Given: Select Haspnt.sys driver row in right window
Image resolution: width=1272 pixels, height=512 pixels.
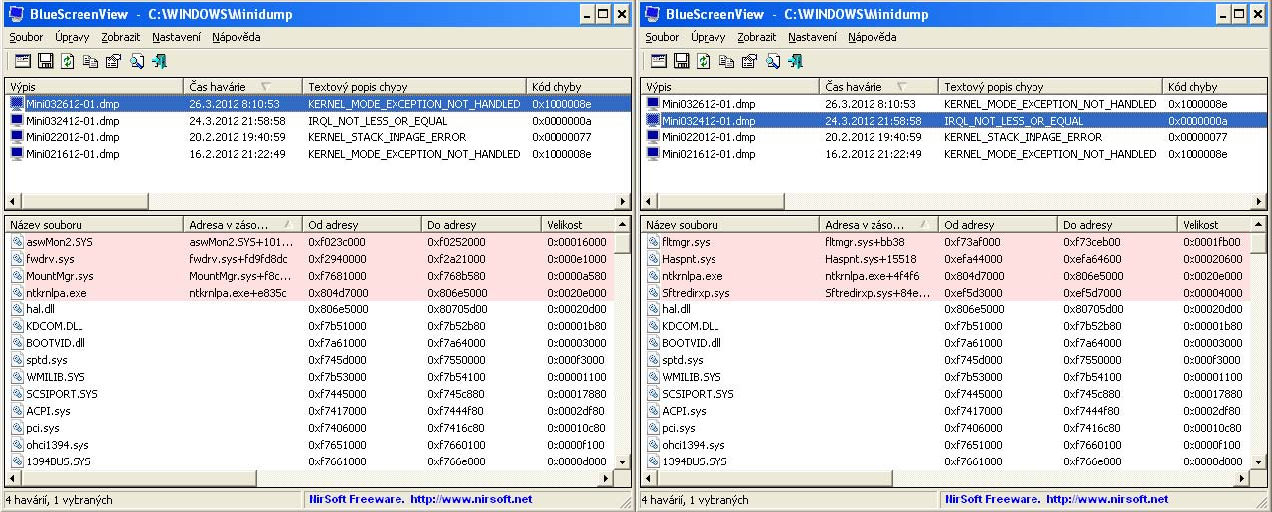Looking at the screenshot, I should coord(689,259).
